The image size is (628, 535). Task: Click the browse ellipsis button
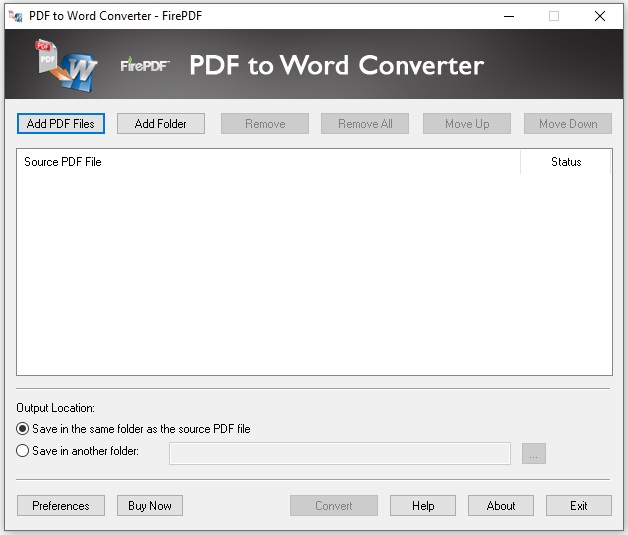pyautogui.click(x=533, y=453)
